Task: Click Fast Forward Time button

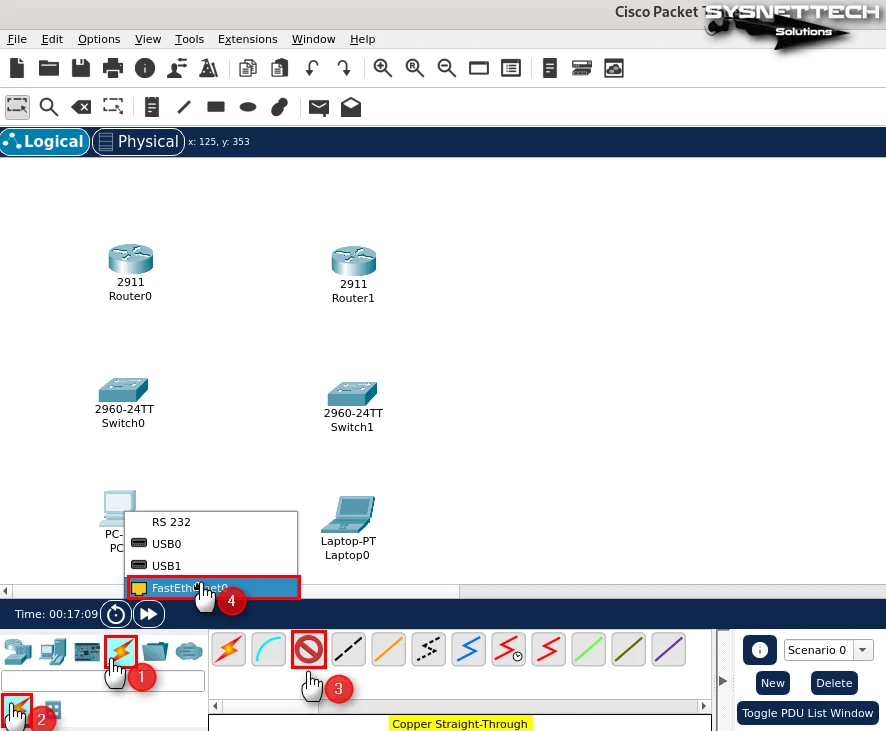Action: (x=149, y=614)
